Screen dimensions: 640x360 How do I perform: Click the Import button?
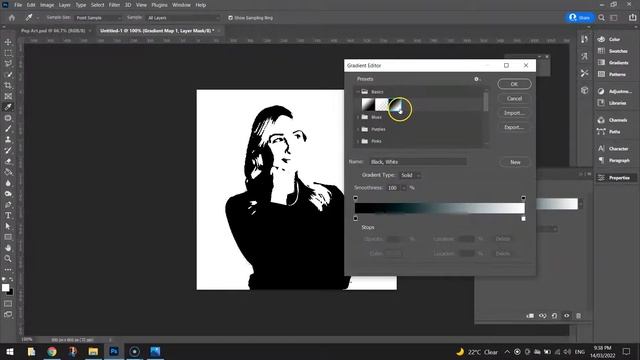coord(514,113)
